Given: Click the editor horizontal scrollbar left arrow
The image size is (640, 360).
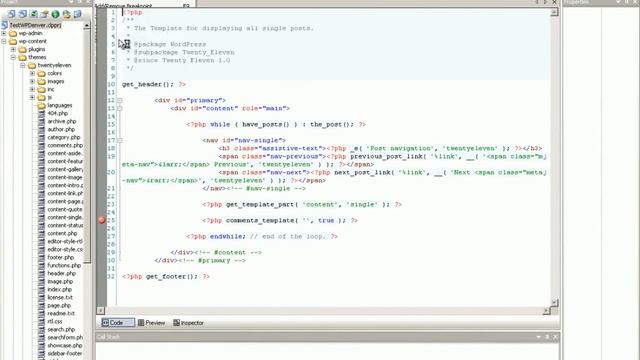Looking at the screenshot, I should (100, 311).
